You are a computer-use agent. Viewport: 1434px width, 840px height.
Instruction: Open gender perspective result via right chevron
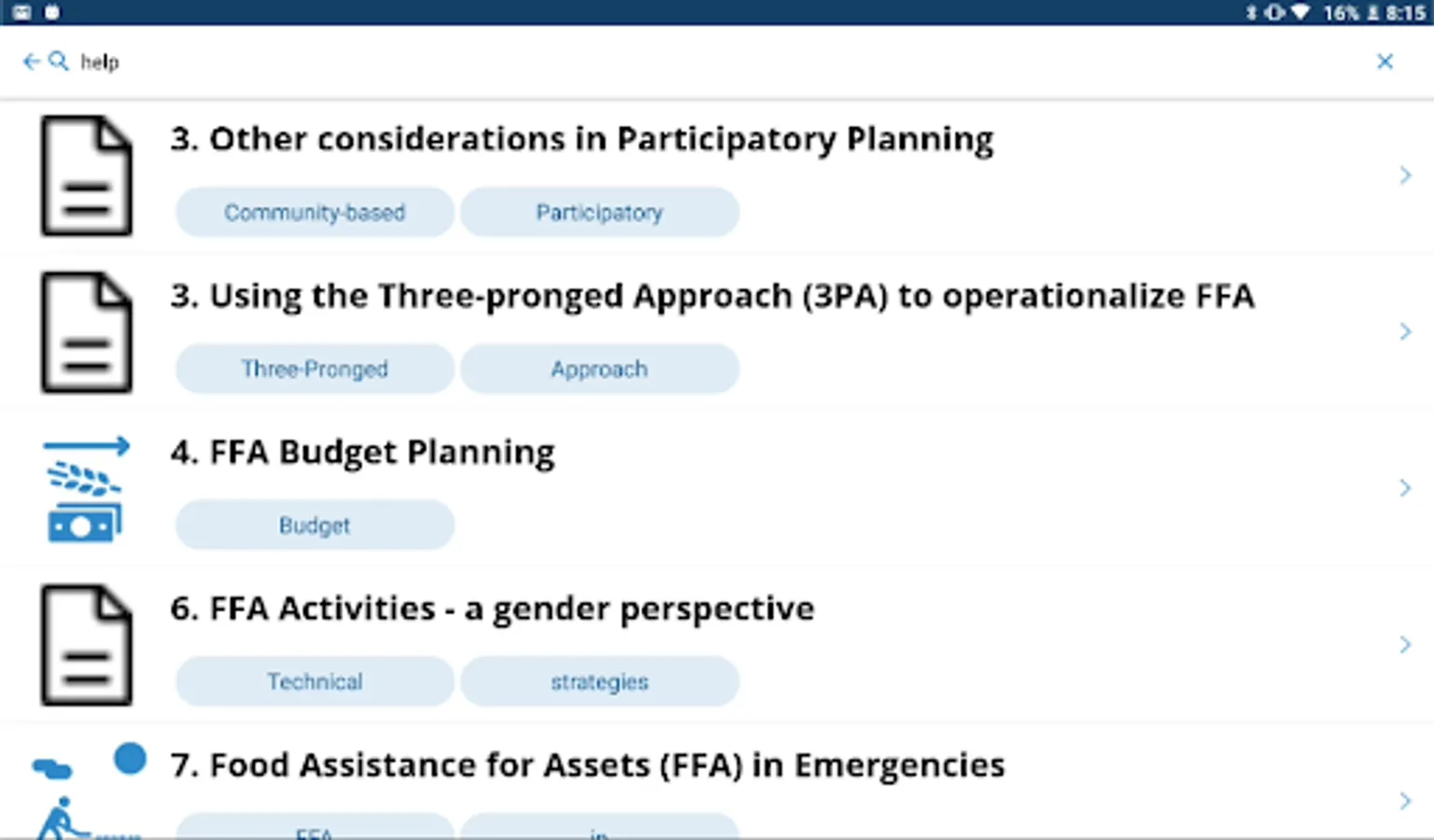(x=1405, y=645)
